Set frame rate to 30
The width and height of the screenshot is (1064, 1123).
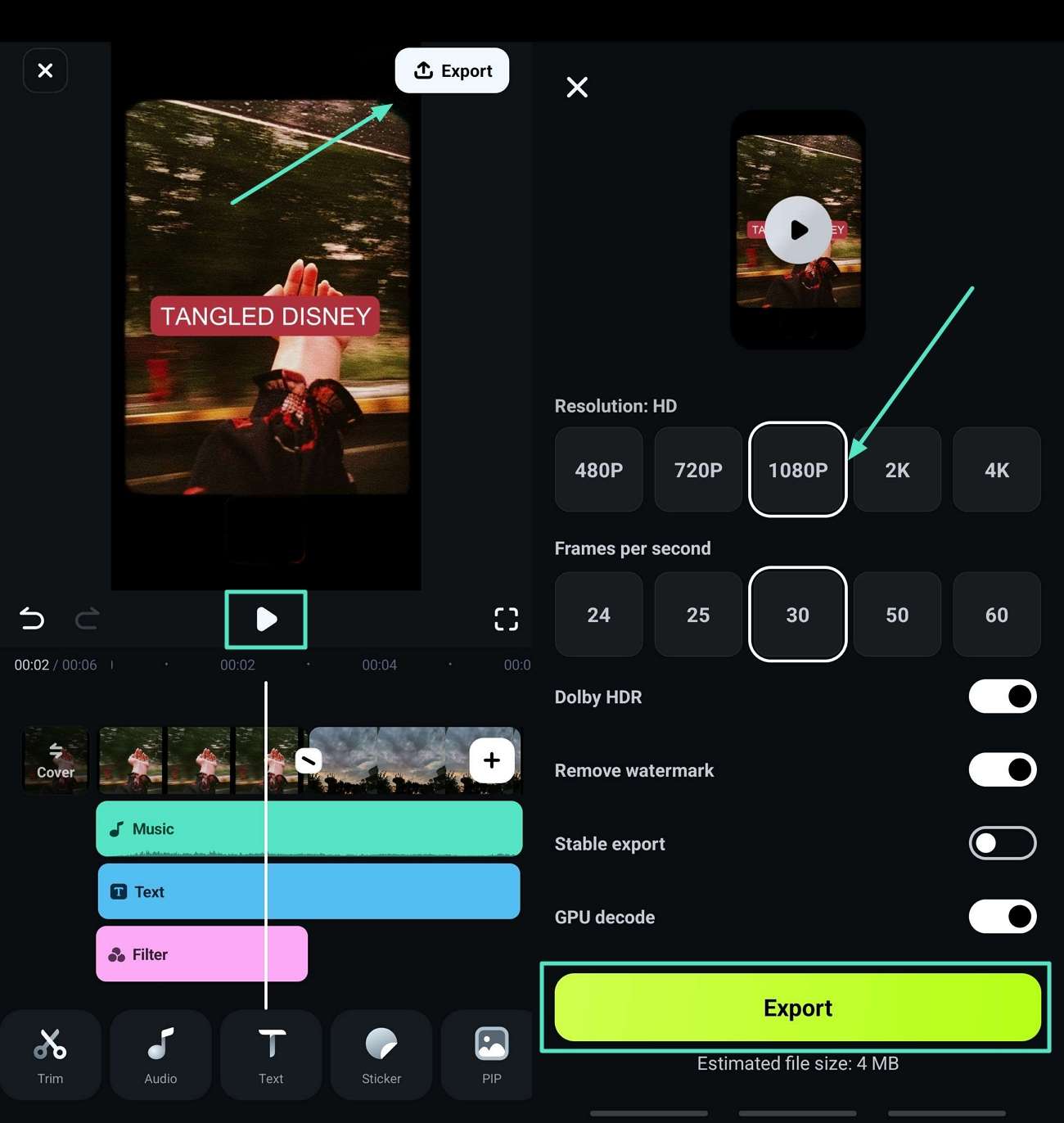pos(798,615)
